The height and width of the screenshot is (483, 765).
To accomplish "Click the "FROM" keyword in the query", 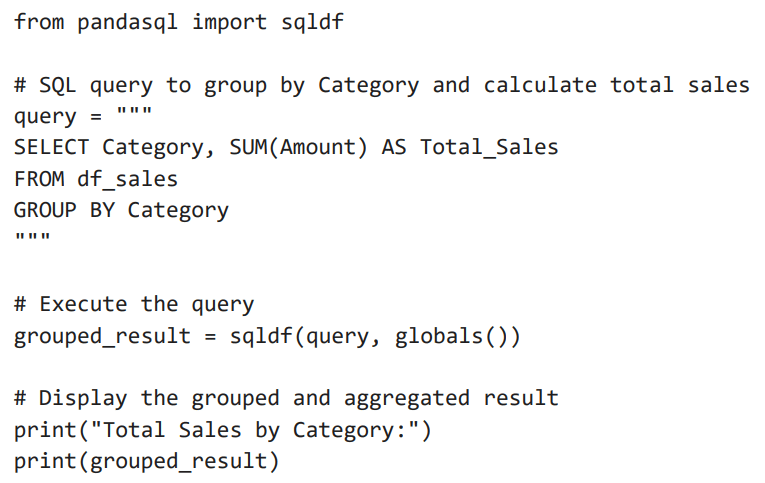I will pos(39,179).
